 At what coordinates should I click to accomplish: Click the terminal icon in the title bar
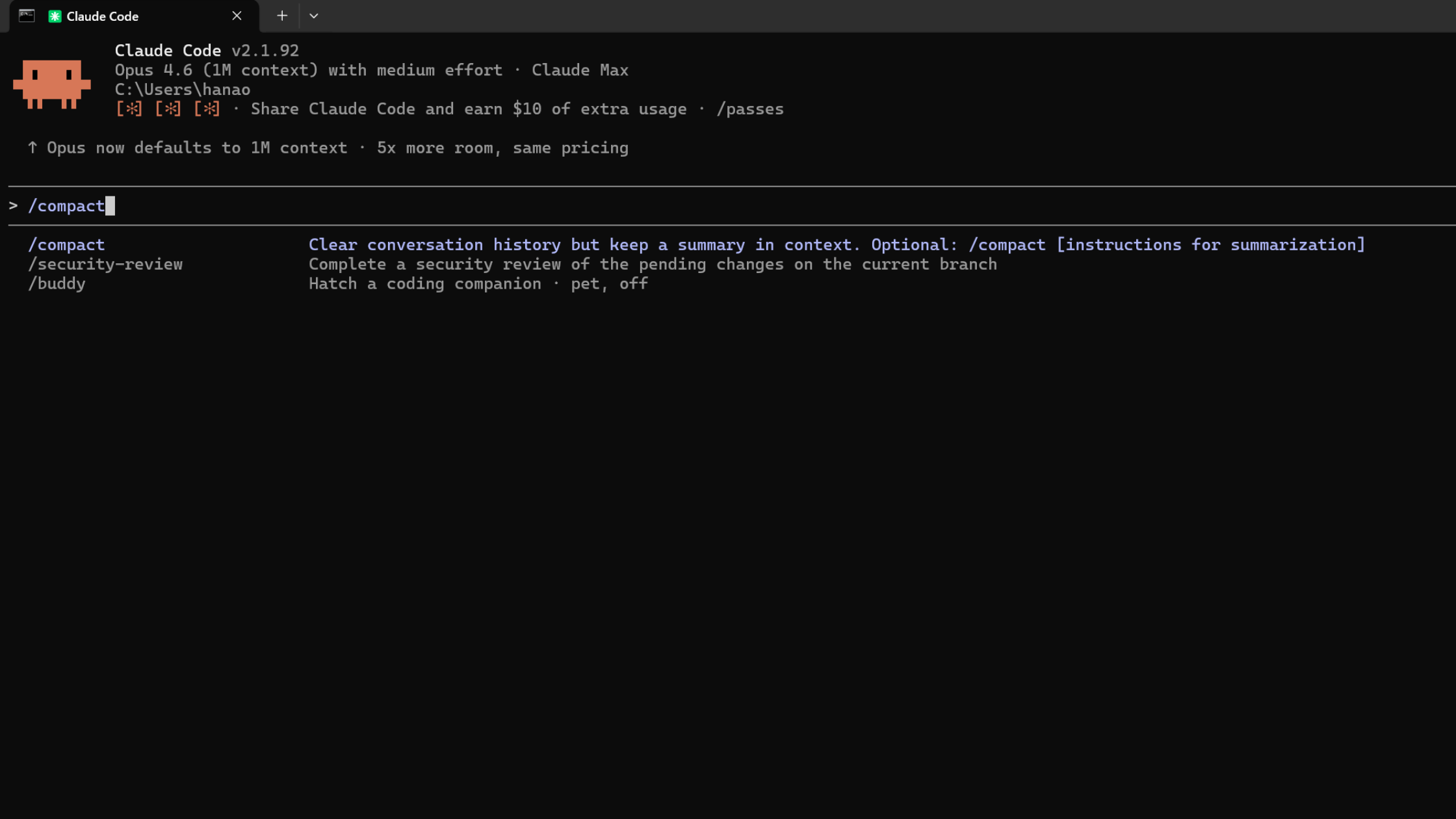(27, 16)
